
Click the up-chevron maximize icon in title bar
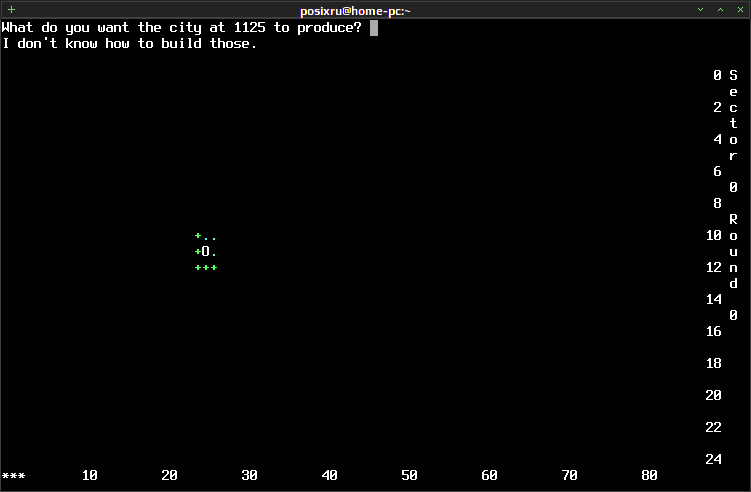pyautogui.click(x=720, y=10)
